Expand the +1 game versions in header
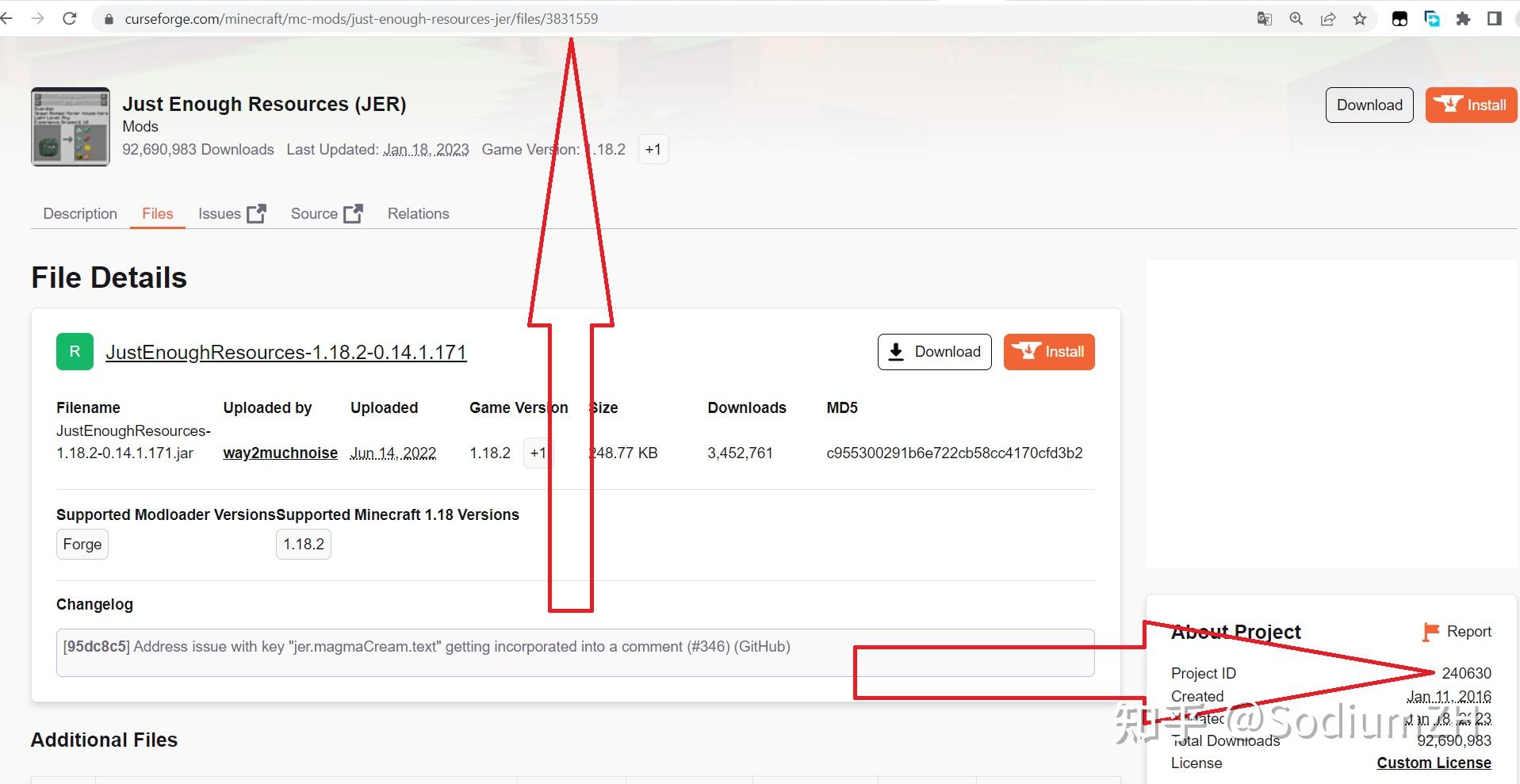The image size is (1520, 784). tap(653, 149)
